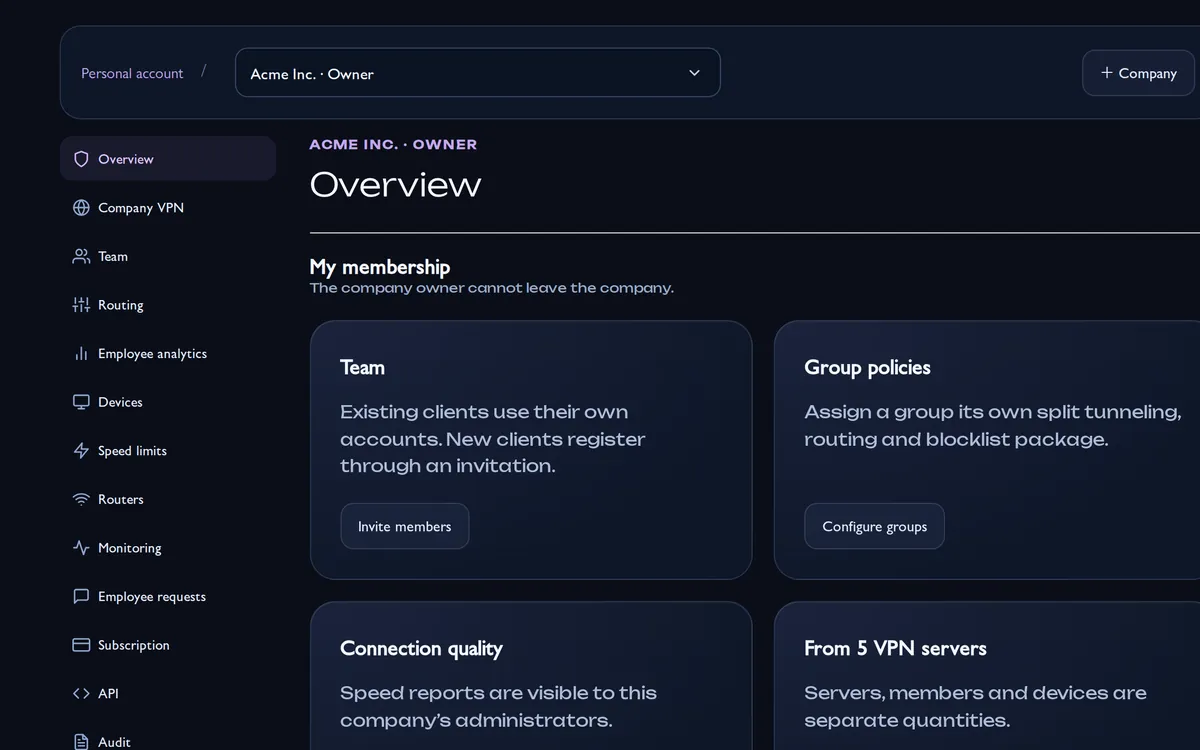
Task: Click the Monitoring label in the sidebar
Action: point(130,548)
